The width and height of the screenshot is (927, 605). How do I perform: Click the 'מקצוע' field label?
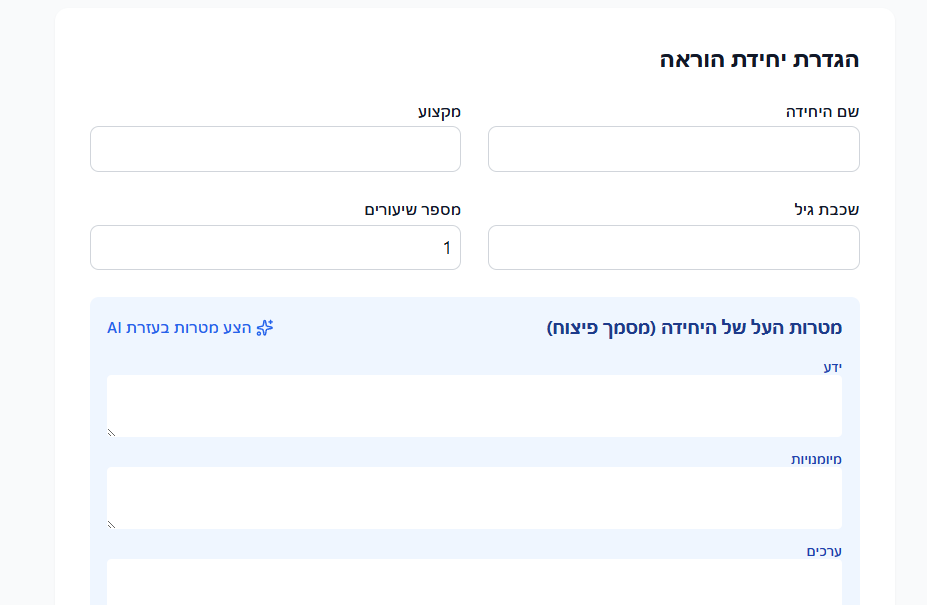[439, 112]
